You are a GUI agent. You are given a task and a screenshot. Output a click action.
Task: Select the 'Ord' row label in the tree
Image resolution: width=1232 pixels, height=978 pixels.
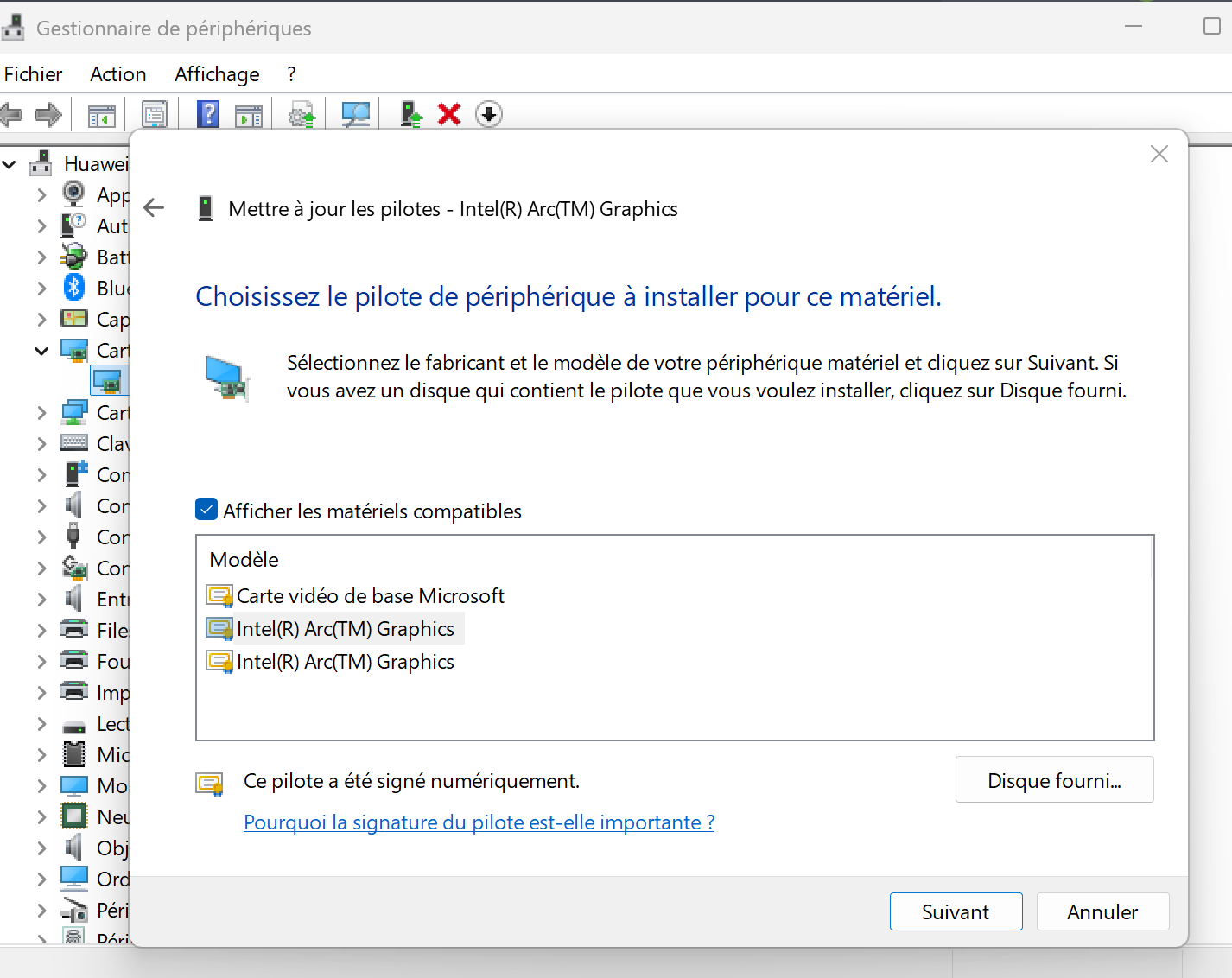click(112, 879)
